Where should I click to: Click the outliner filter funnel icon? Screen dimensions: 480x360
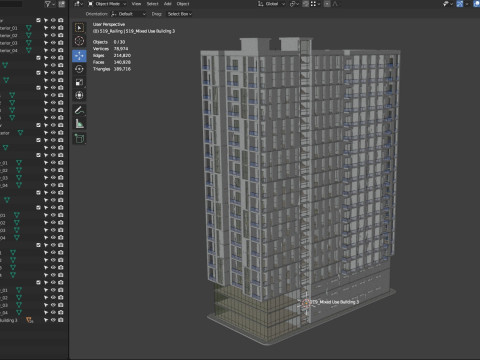pyautogui.click(x=48, y=4)
